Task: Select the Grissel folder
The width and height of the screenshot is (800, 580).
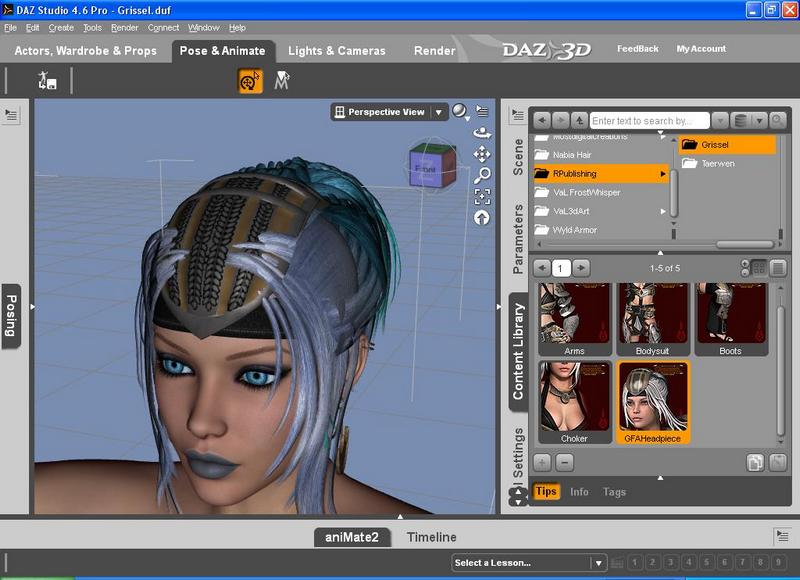Action: (727, 145)
